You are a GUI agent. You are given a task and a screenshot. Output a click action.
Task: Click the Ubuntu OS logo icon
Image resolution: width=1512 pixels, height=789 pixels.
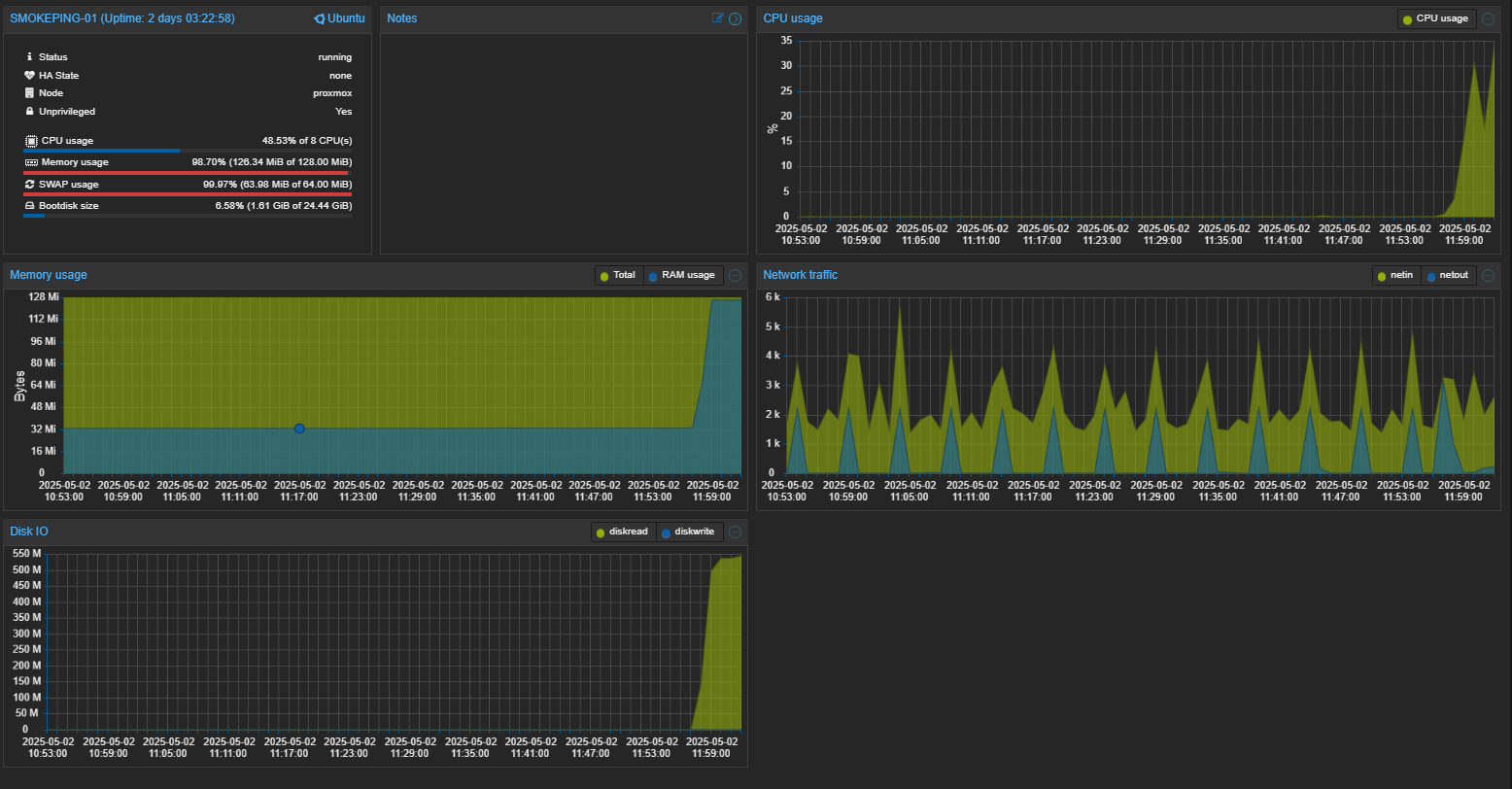click(319, 18)
